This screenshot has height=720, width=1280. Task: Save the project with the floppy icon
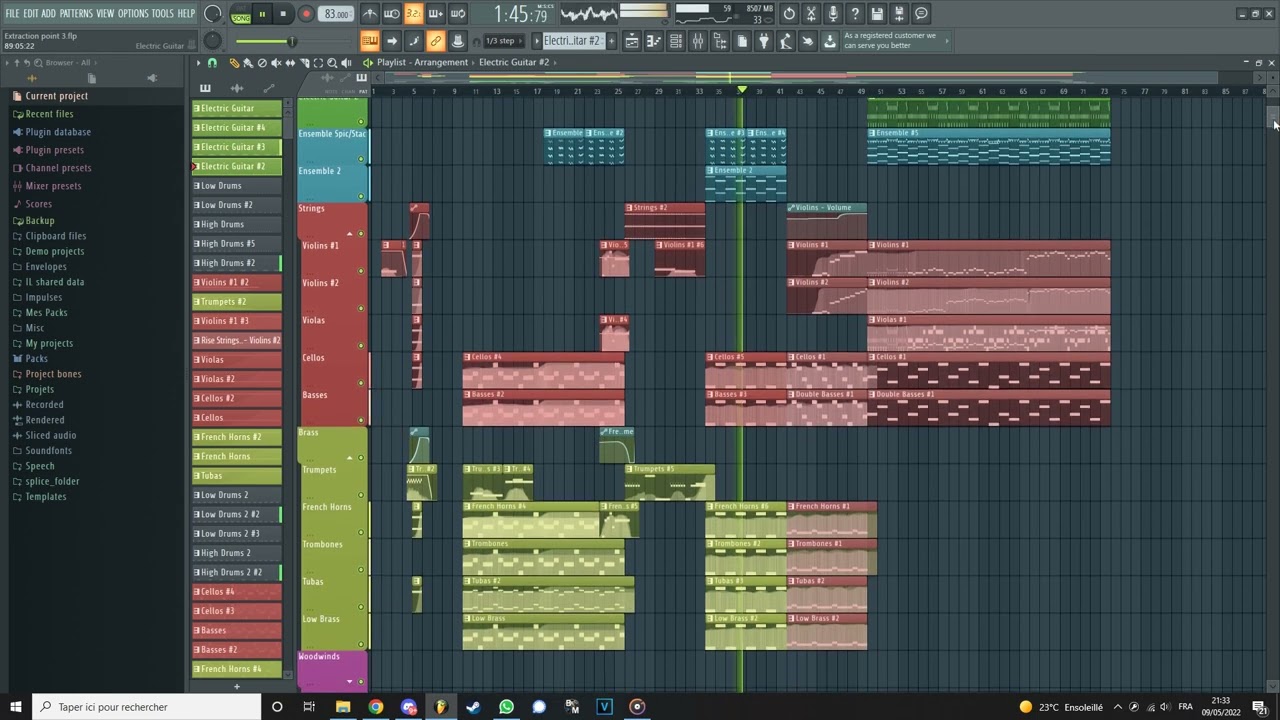[x=877, y=14]
